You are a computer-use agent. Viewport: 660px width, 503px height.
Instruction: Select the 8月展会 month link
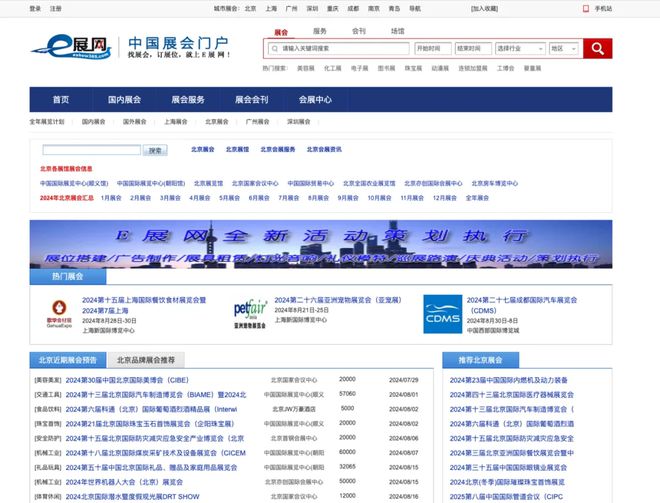(x=318, y=198)
